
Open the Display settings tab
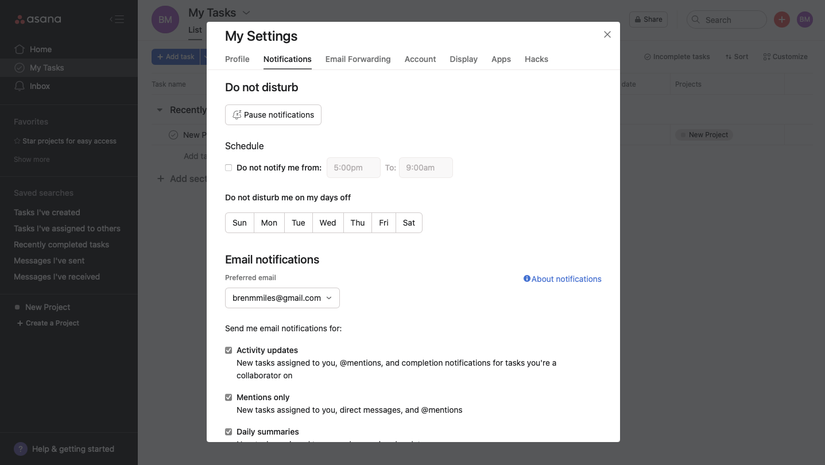click(x=463, y=59)
